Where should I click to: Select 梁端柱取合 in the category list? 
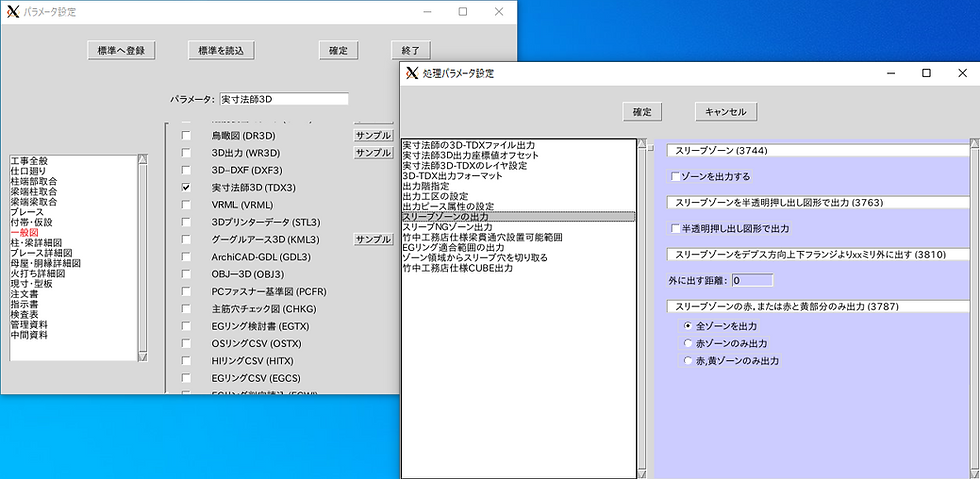tap(34, 192)
